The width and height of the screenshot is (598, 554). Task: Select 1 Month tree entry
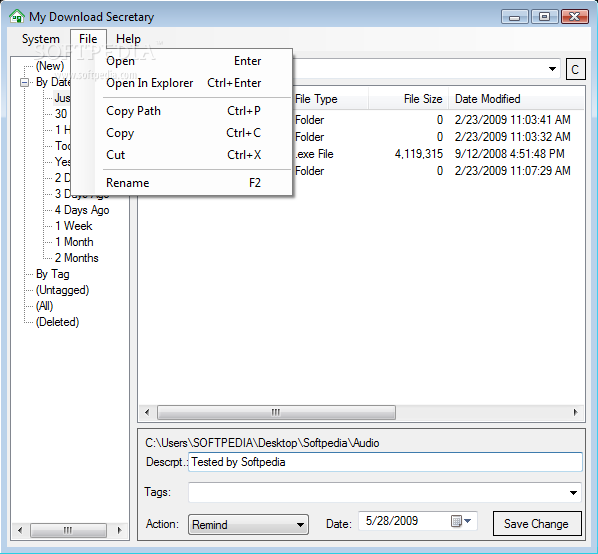[74, 242]
